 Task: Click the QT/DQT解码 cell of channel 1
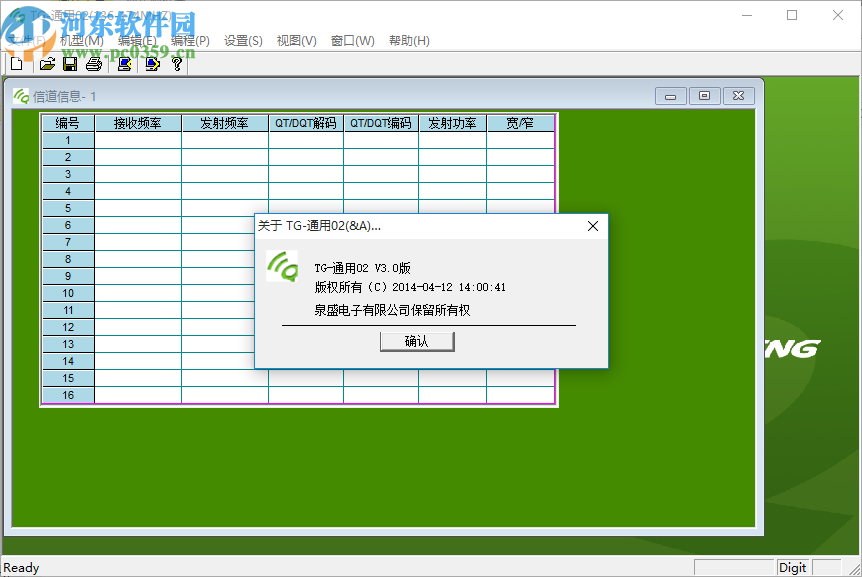coord(306,140)
